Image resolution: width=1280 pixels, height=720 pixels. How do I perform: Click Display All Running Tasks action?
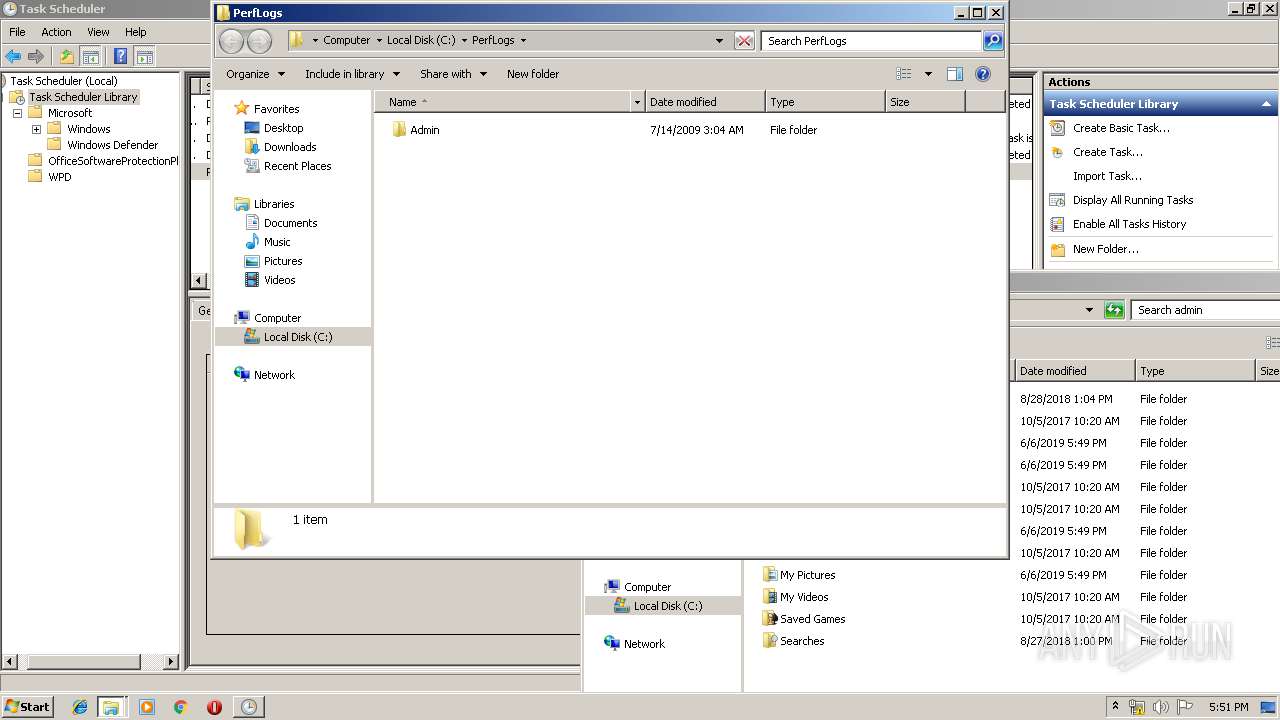pyautogui.click(x=1133, y=200)
